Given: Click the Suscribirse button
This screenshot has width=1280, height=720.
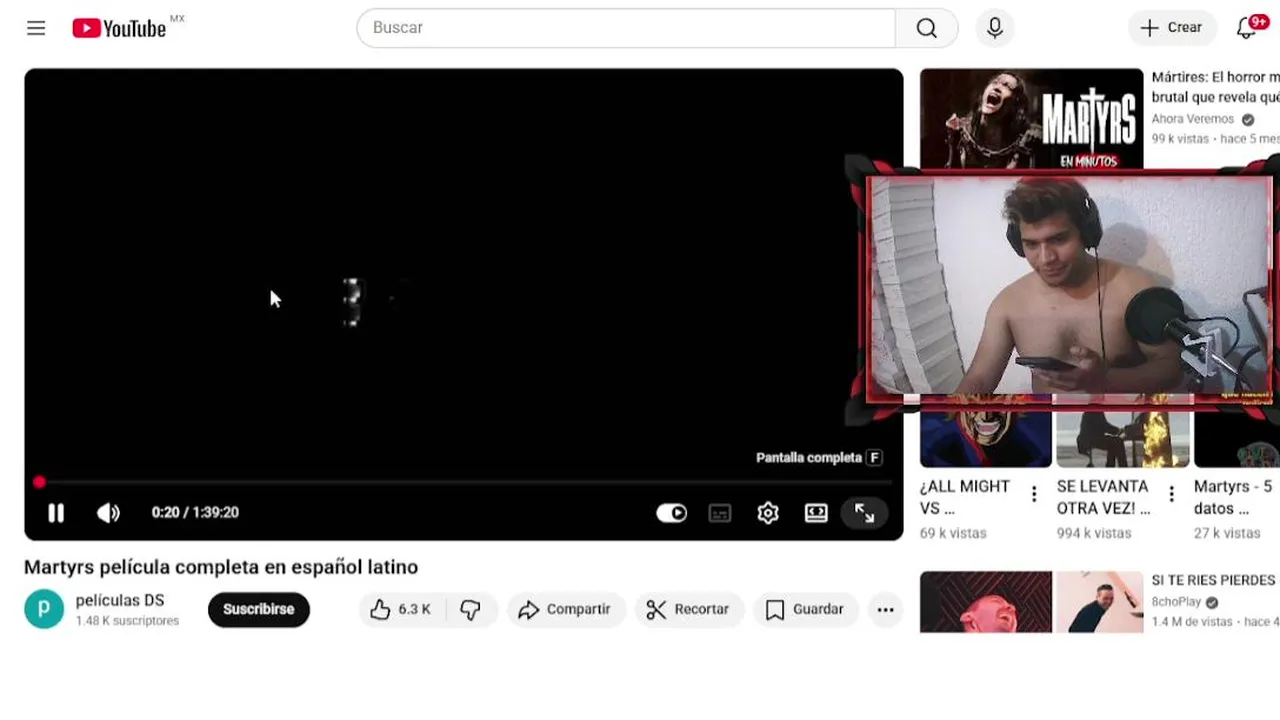Looking at the screenshot, I should (x=259, y=609).
